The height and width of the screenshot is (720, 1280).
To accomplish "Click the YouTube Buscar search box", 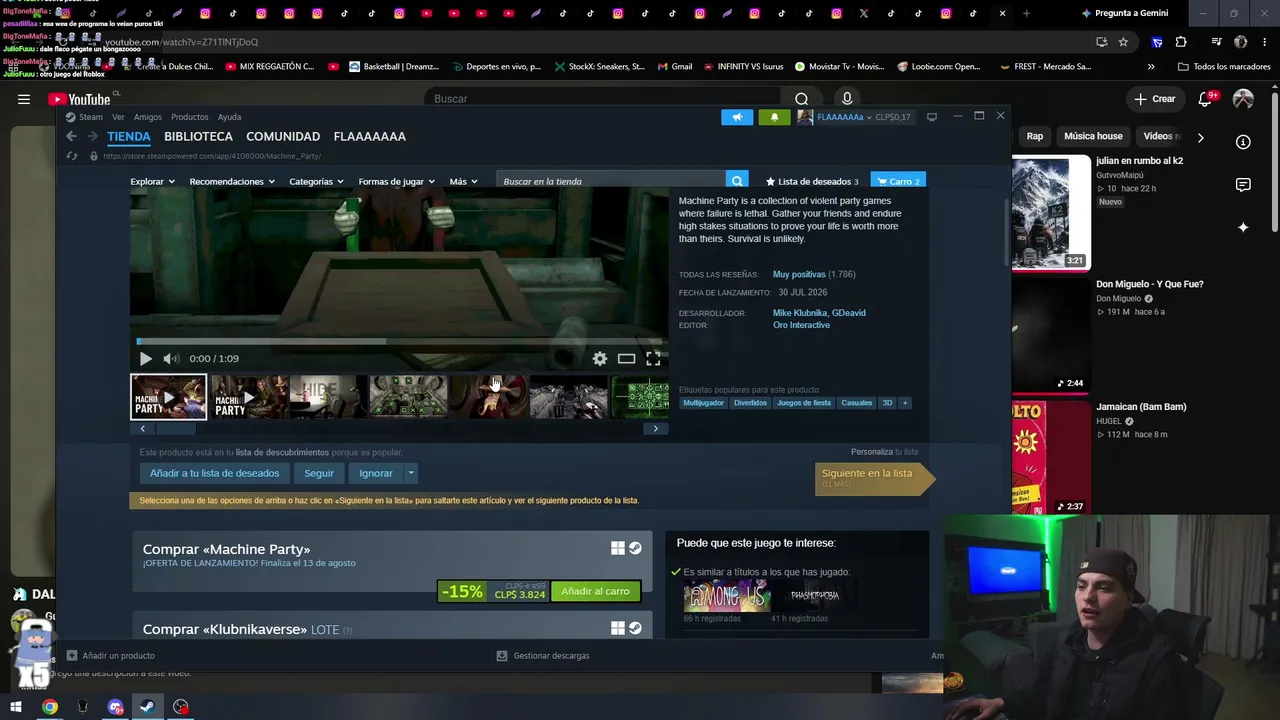I will (602, 99).
